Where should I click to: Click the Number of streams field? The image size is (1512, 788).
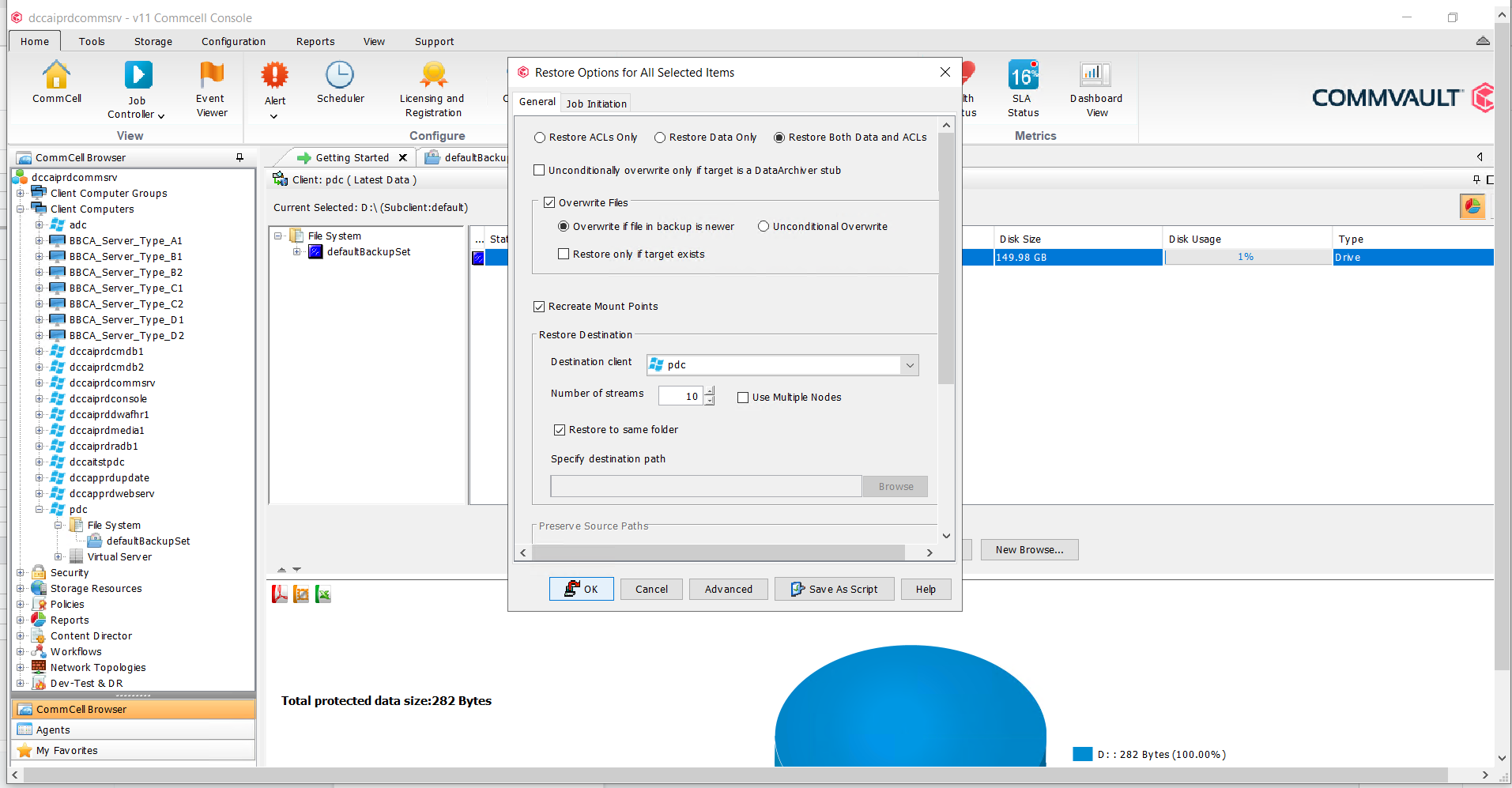(681, 396)
